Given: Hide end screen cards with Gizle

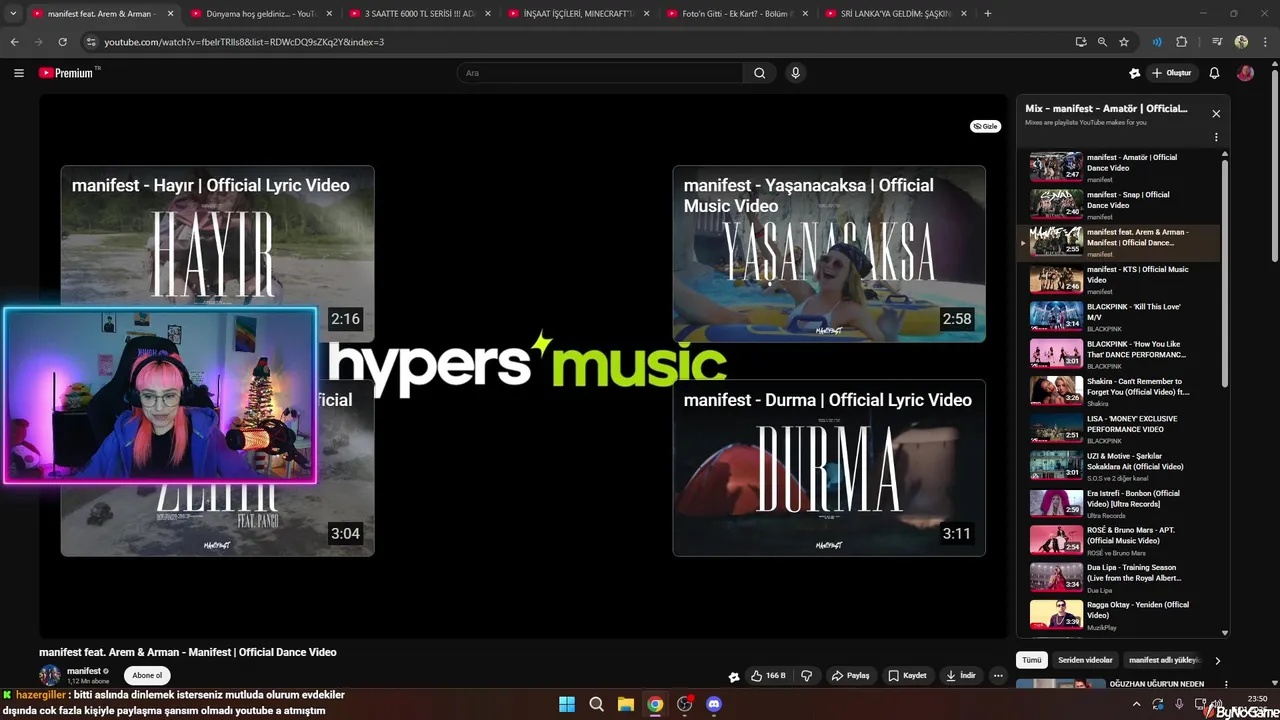Looking at the screenshot, I should coord(985,126).
